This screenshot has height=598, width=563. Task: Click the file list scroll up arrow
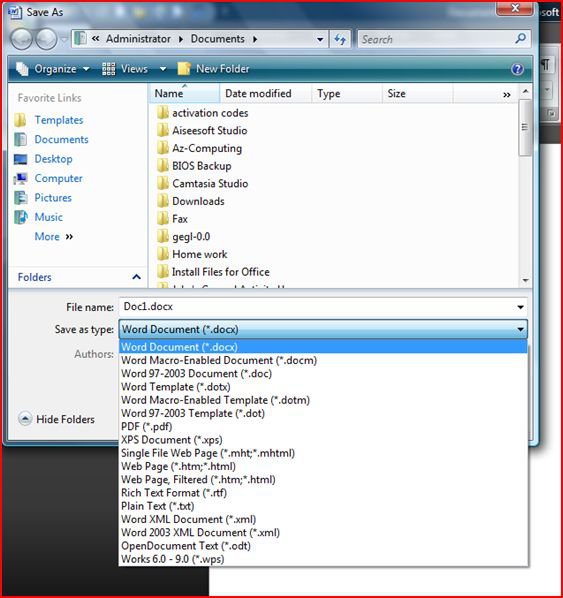coord(525,92)
